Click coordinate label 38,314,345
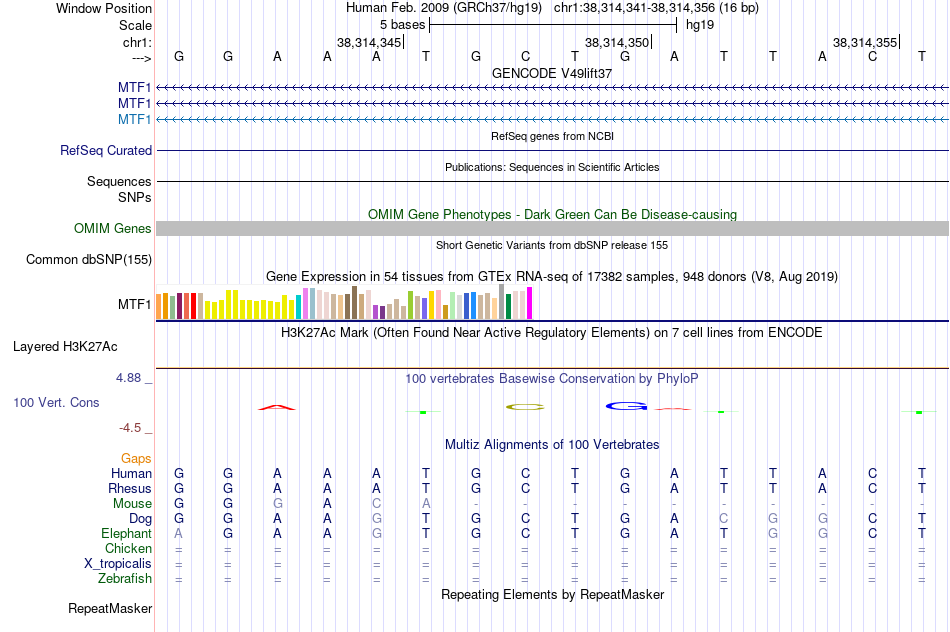950x632 pixels. point(369,42)
